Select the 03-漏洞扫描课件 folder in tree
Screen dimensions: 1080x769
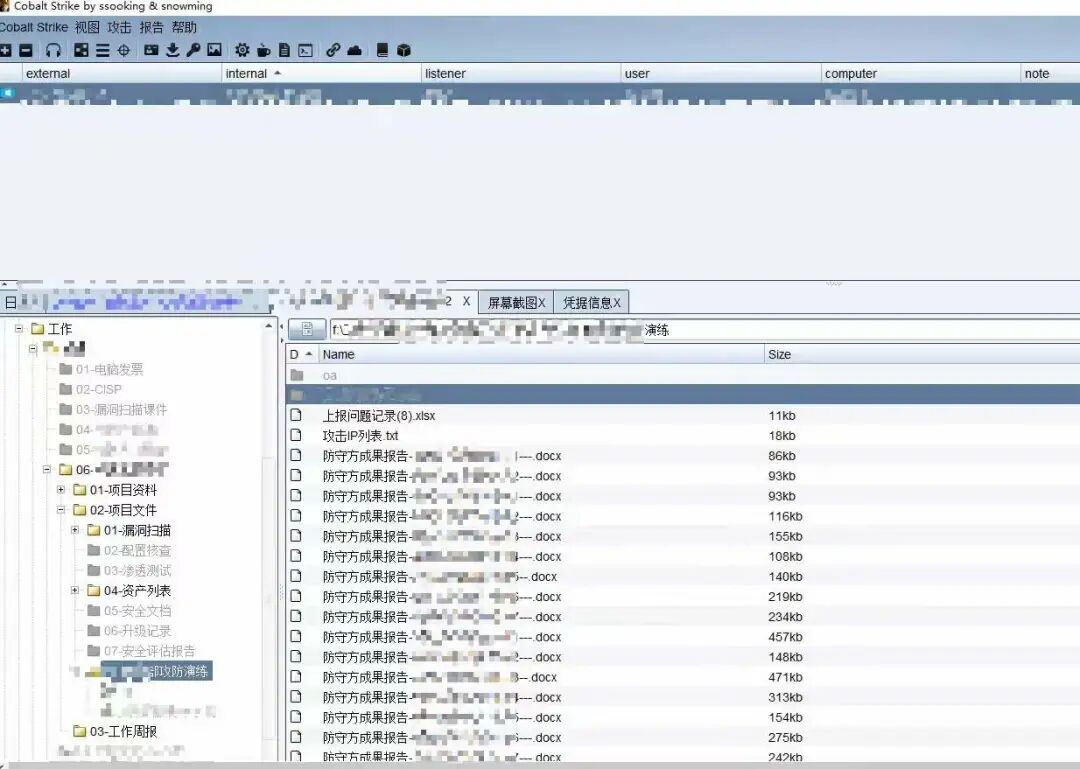click(114, 409)
